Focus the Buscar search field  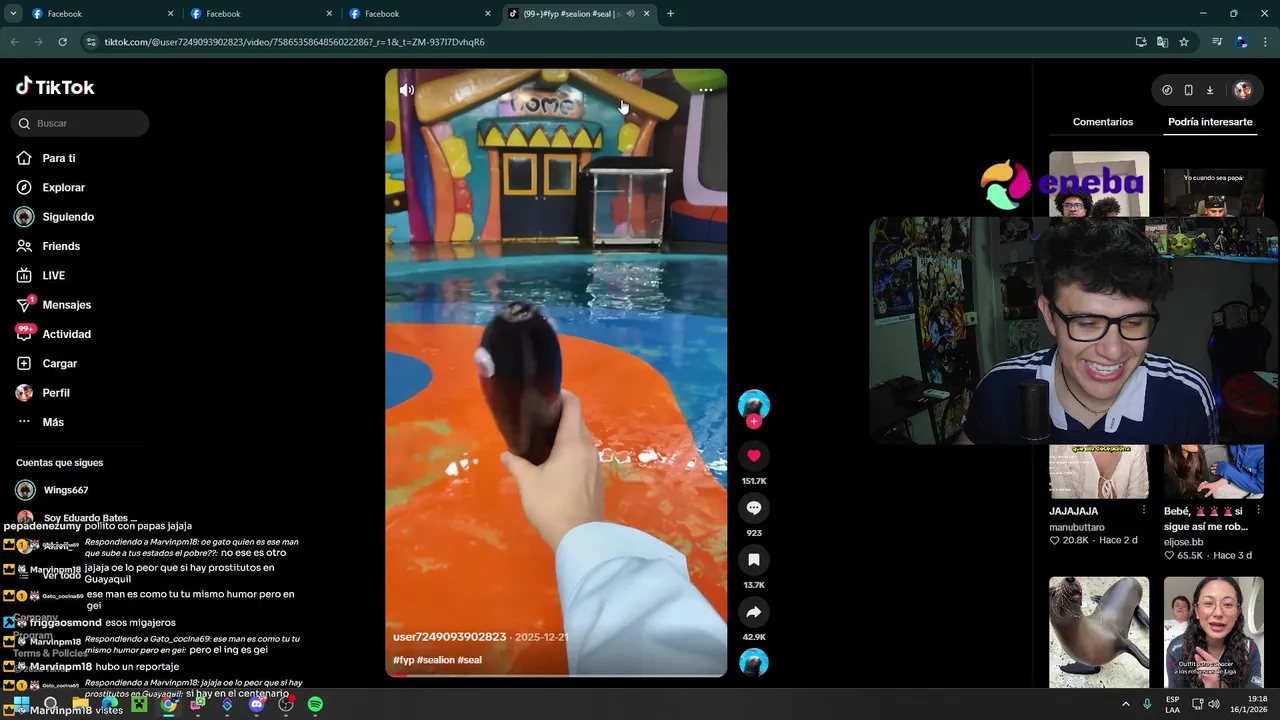[x=80, y=123]
